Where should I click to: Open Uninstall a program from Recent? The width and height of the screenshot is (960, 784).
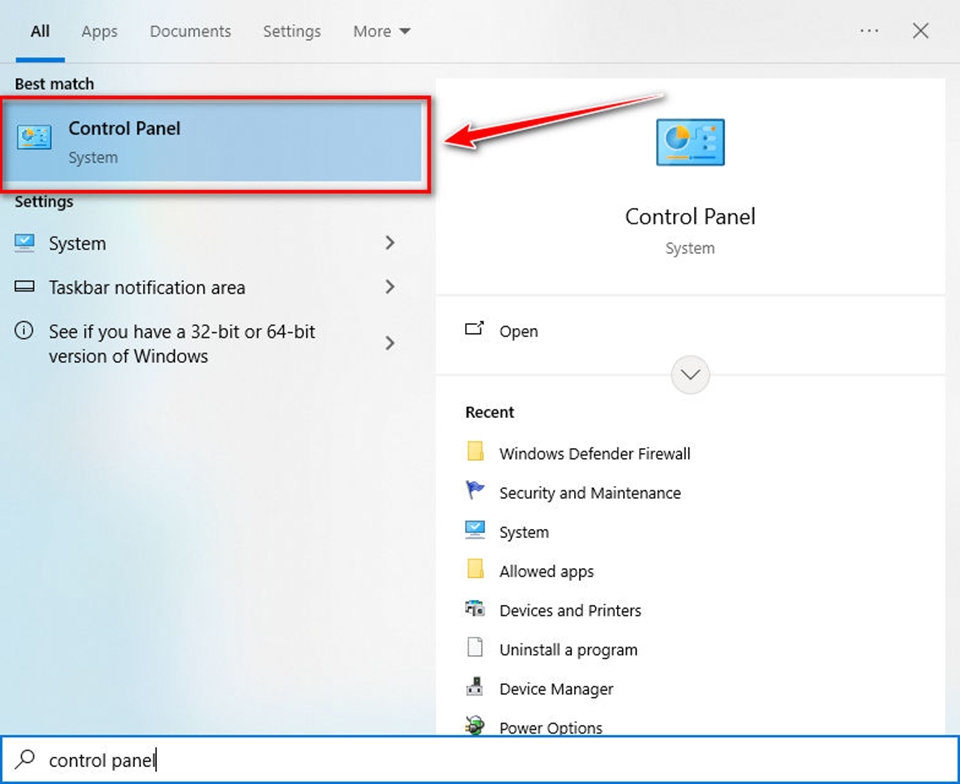(568, 649)
